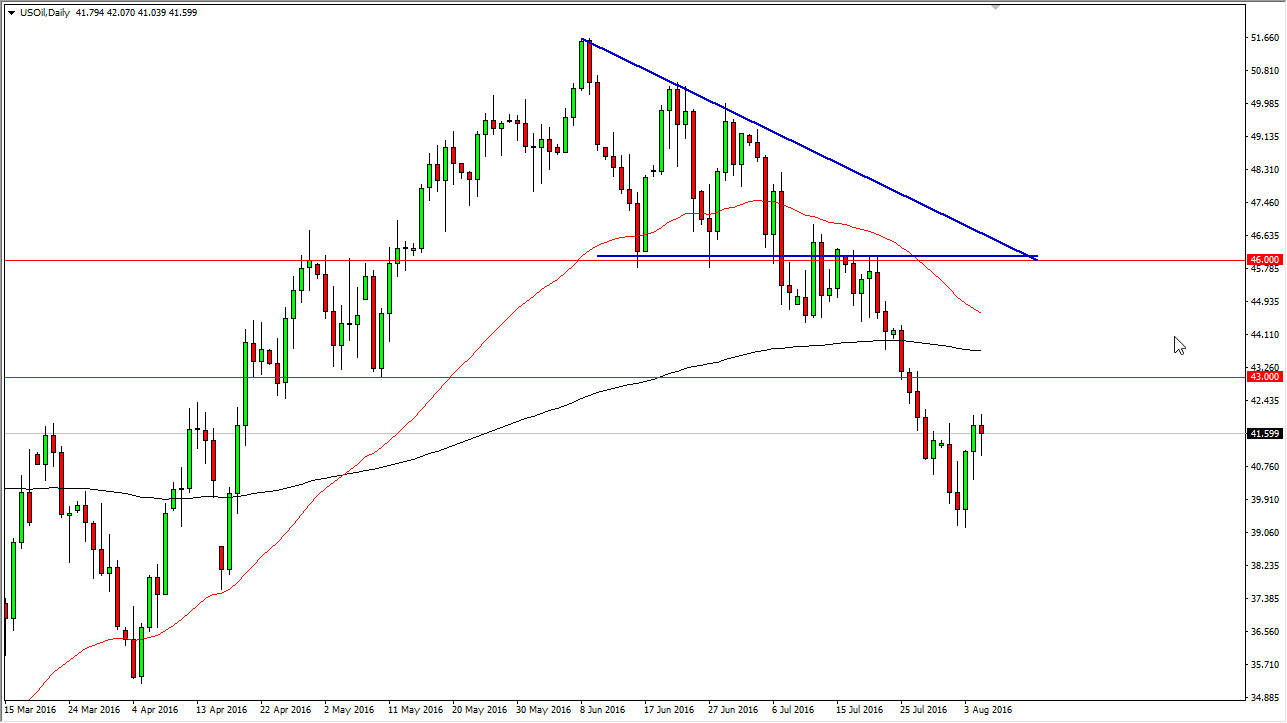Viewport: 1287px width, 723px height.
Task: Click price axis label "51.660"
Action: tap(1265, 37)
